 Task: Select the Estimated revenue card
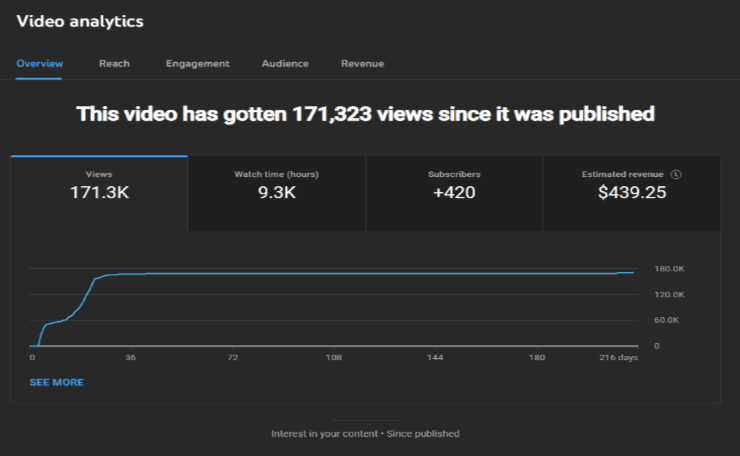click(632, 193)
